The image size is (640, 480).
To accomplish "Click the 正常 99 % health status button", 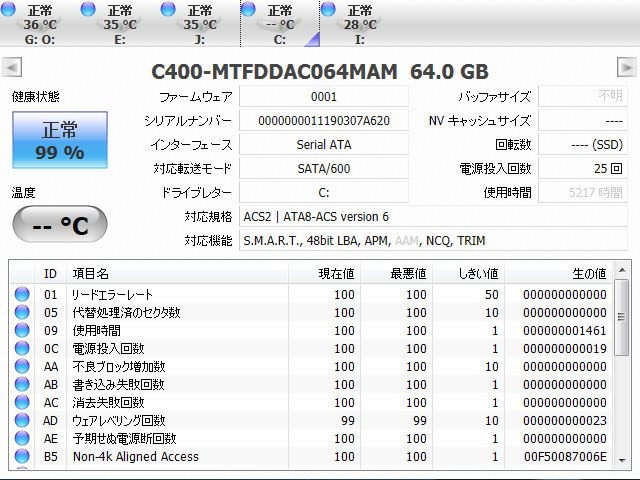I will 60,140.
